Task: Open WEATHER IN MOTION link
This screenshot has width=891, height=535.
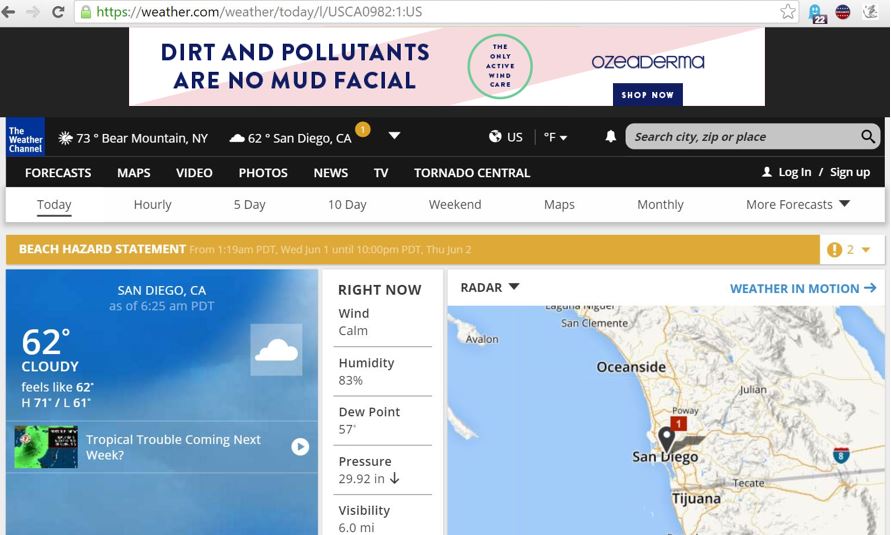Action: point(803,289)
